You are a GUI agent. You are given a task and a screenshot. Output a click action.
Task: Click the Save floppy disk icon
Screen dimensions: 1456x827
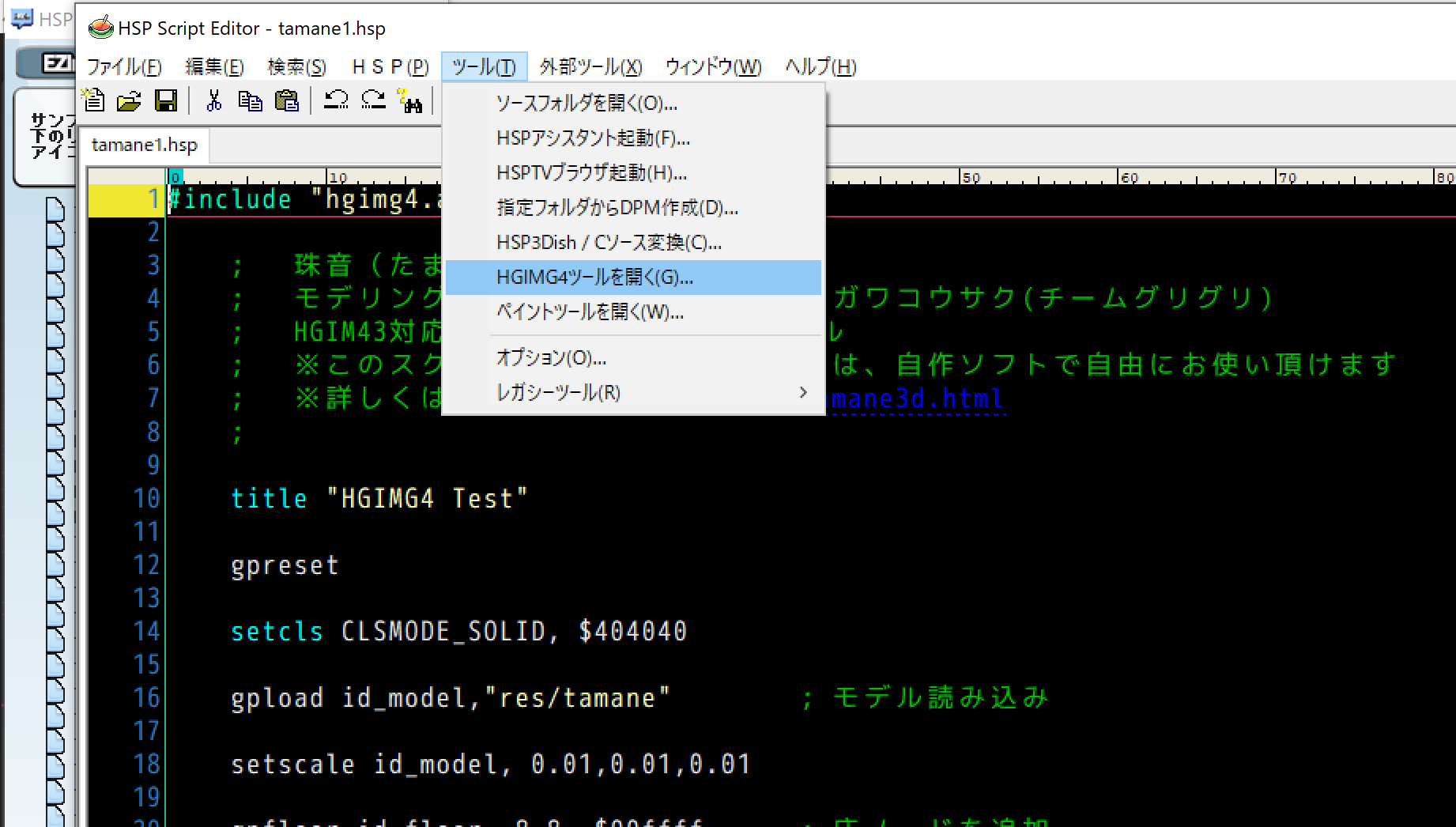[166, 100]
